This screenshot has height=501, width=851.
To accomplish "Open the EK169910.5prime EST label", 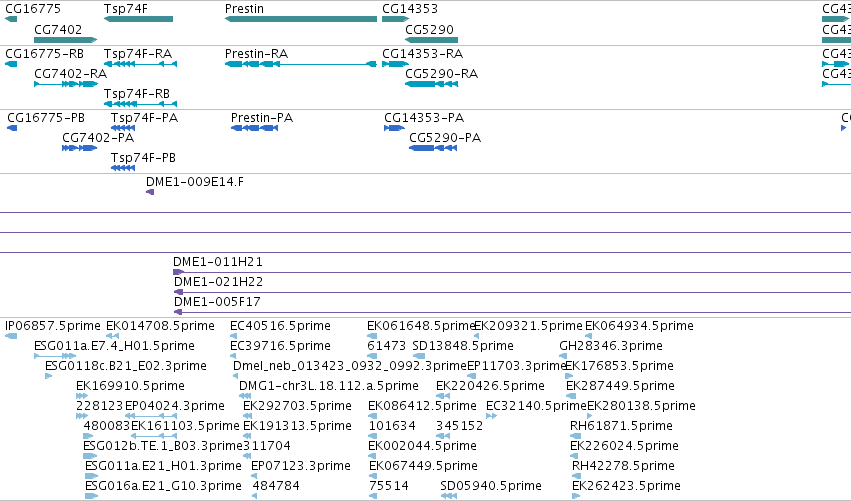I will [x=130, y=386].
